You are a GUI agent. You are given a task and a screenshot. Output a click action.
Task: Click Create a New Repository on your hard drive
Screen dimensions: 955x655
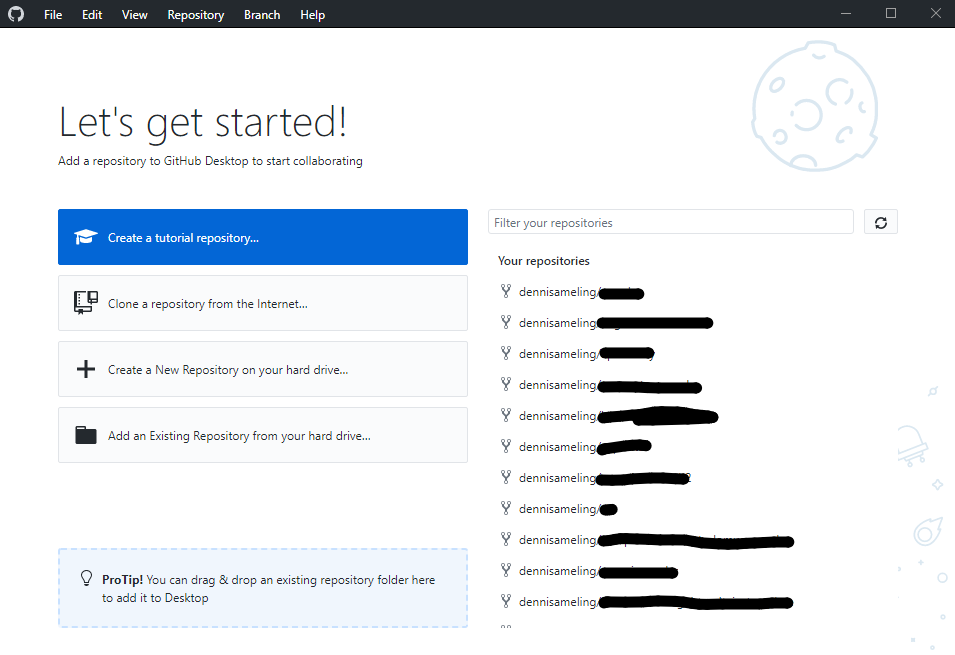pos(263,369)
